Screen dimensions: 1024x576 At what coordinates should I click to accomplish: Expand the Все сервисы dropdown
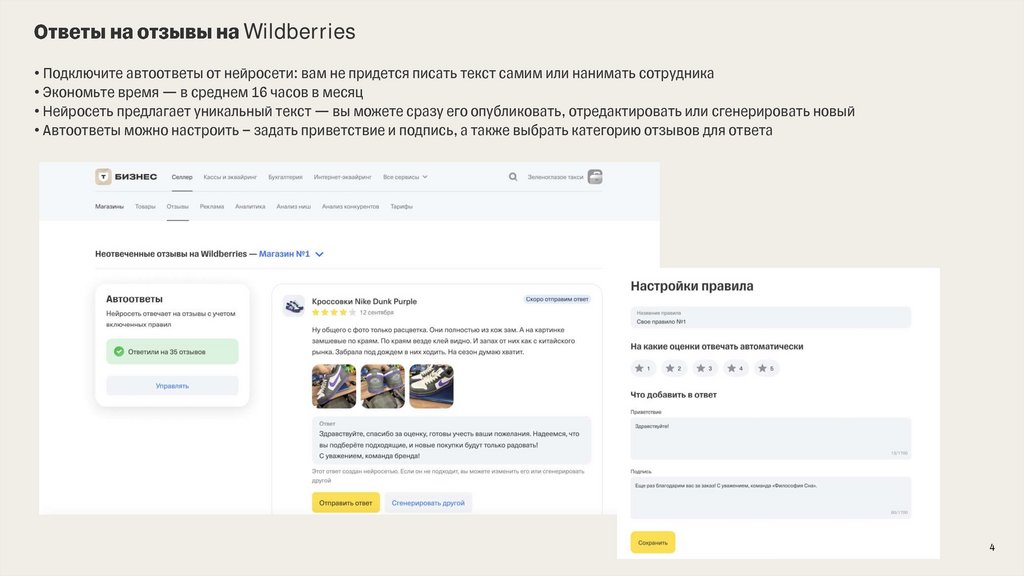tap(405, 177)
